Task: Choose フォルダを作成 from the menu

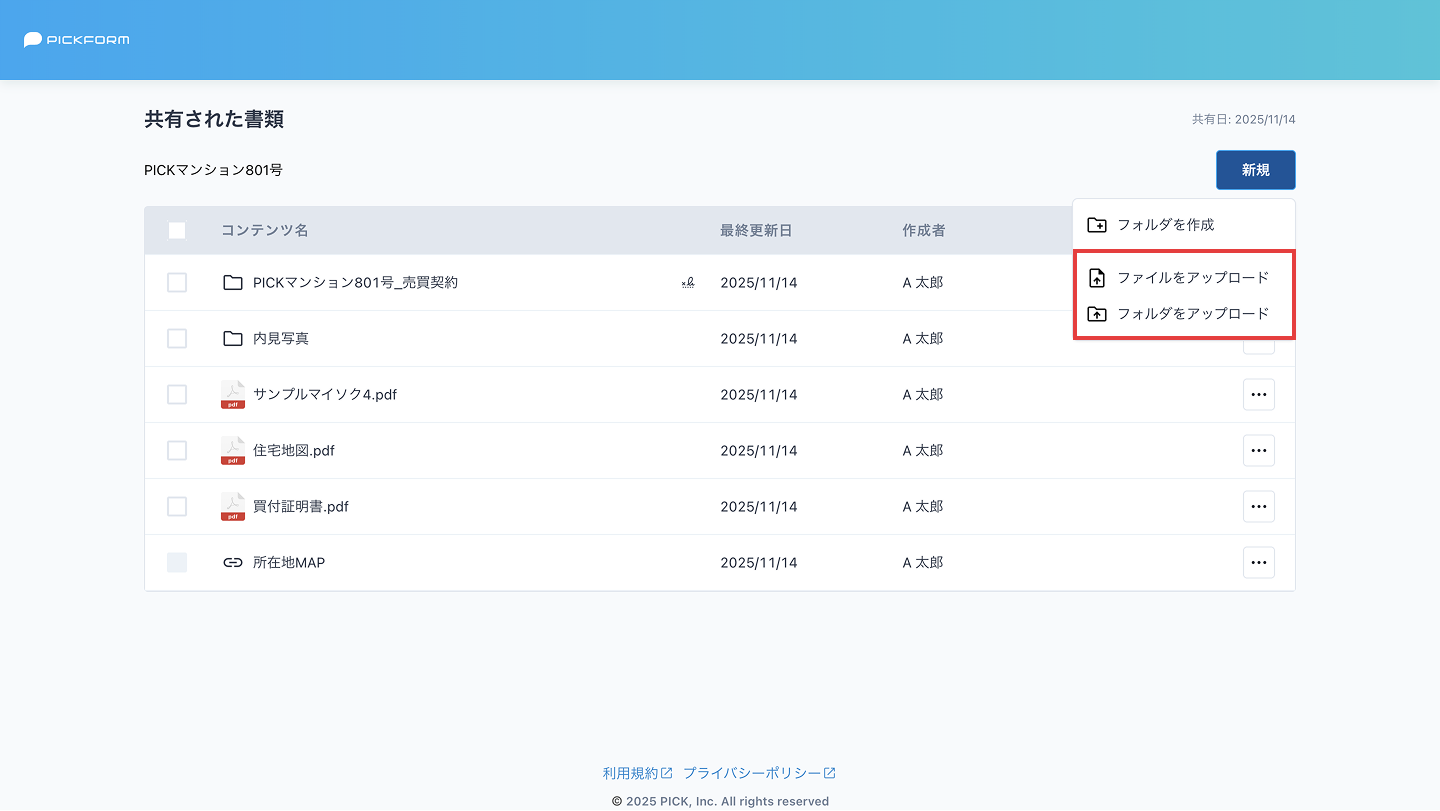Action: (1165, 225)
